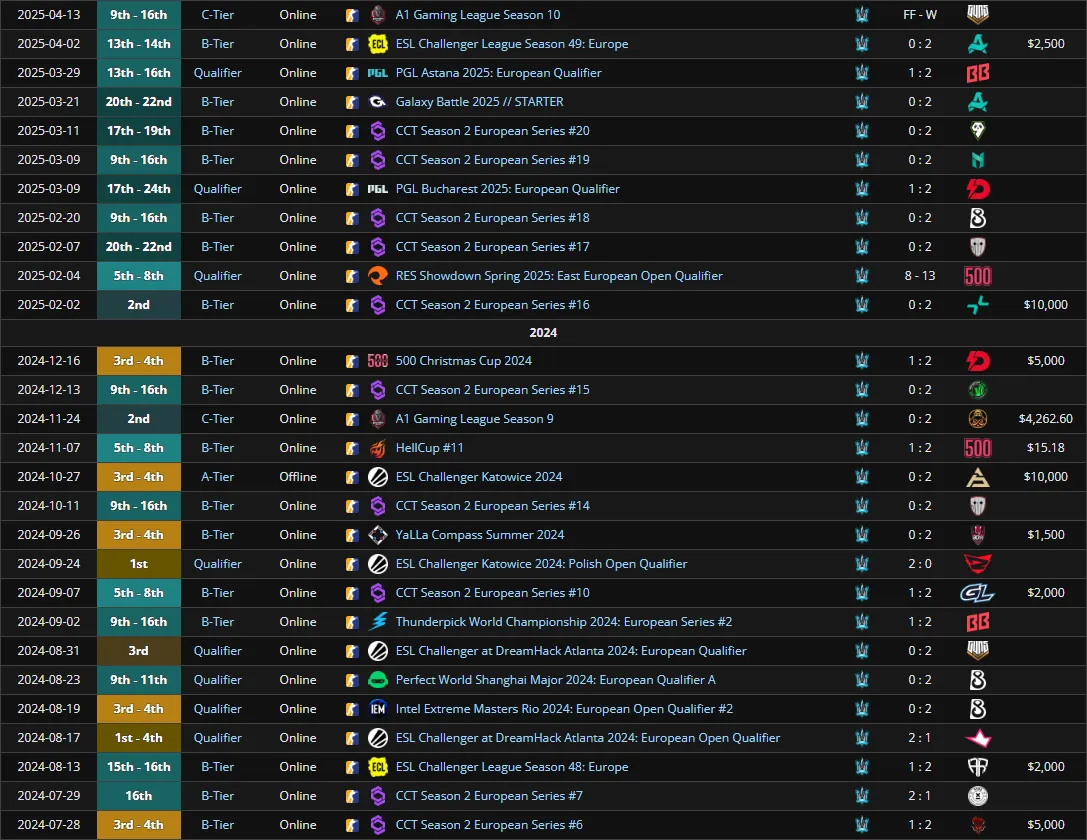Click C-Tier cell in 2025-04-13 row

point(218,15)
